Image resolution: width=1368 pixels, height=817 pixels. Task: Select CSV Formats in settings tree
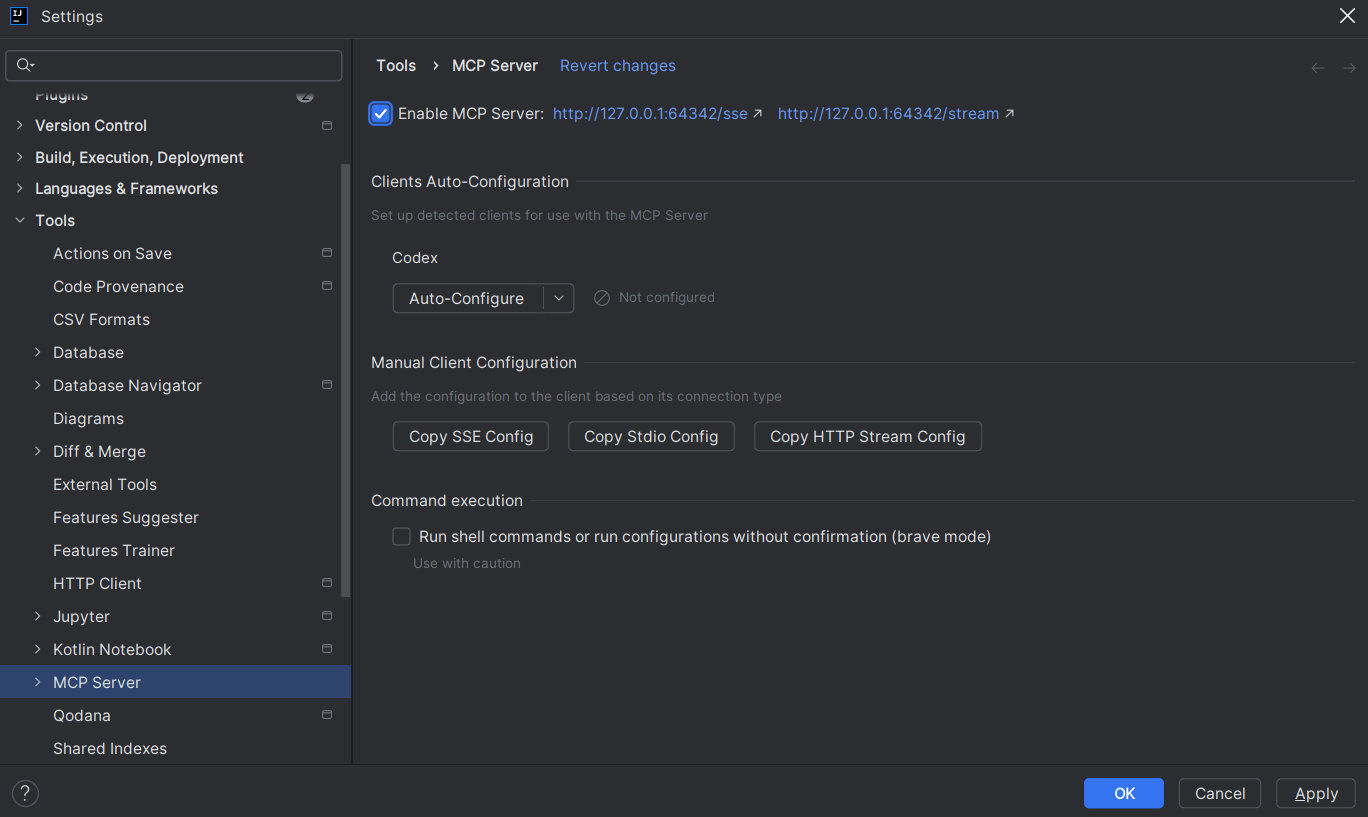pyautogui.click(x=101, y=320)
